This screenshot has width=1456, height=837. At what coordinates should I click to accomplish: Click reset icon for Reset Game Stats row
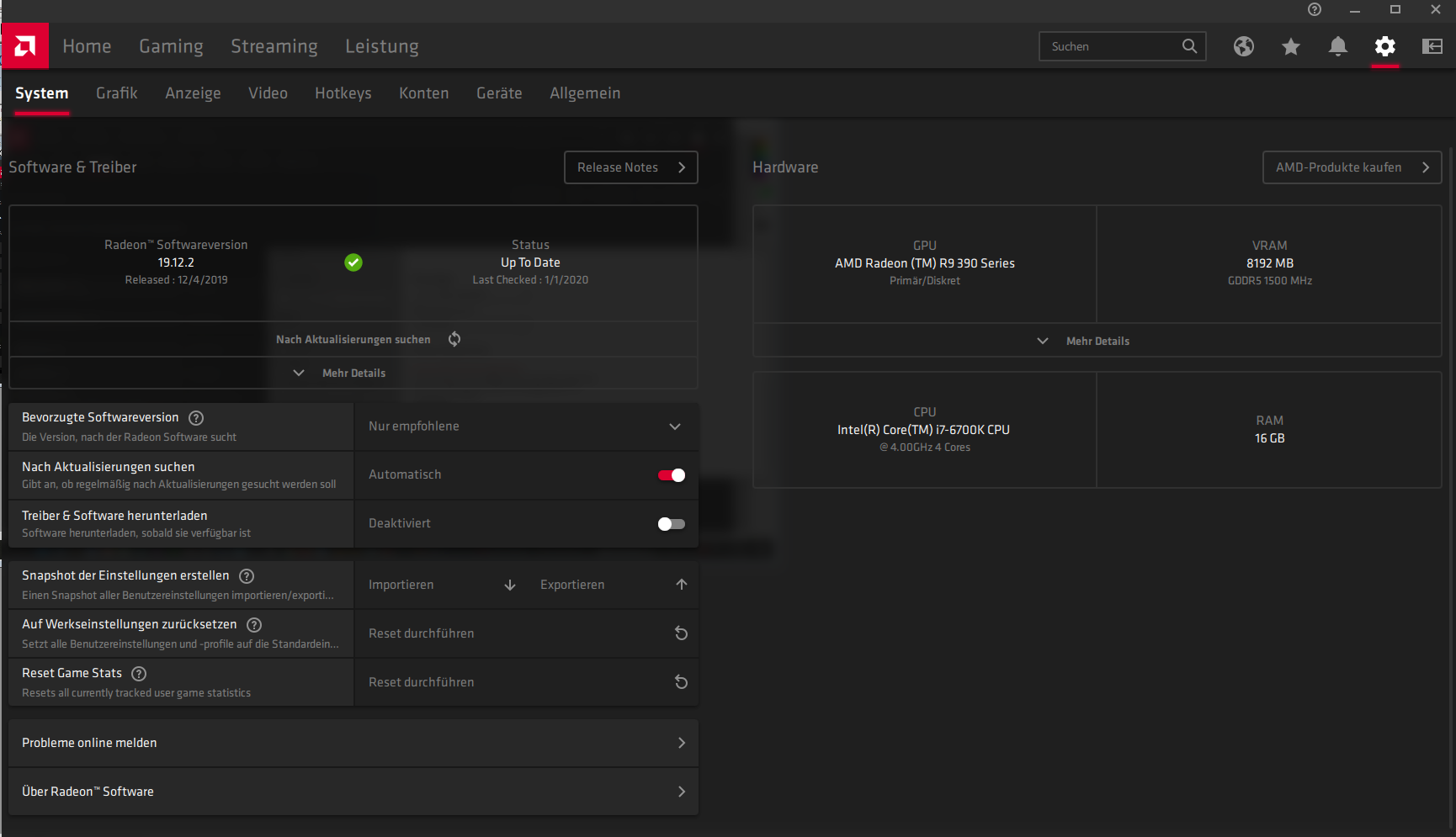coord(682,682)
